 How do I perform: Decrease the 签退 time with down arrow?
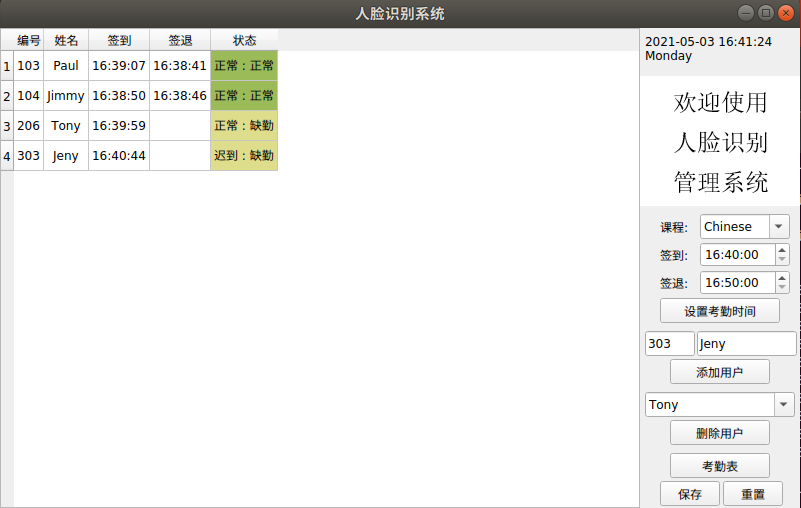click(x=782, y=288)
